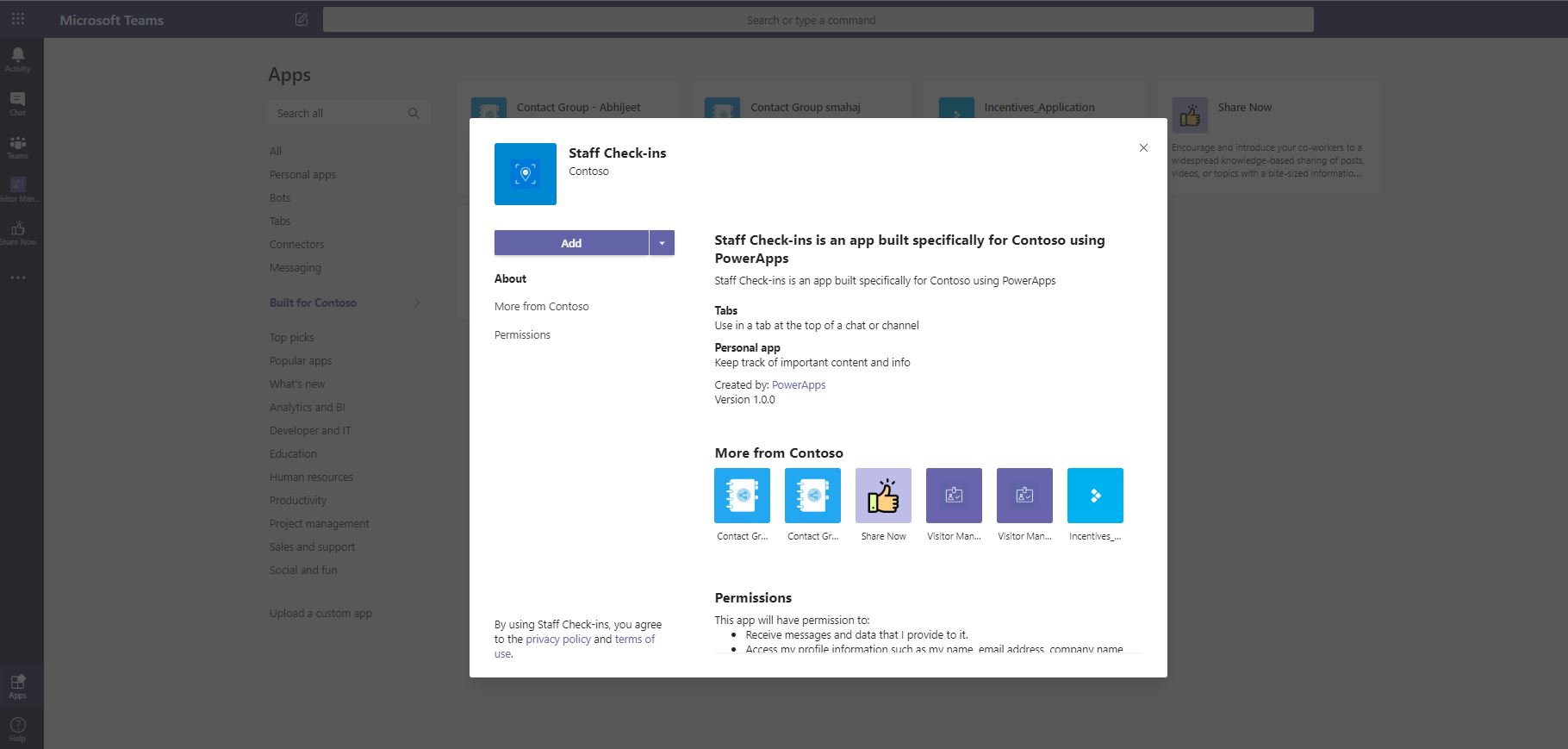Select the All apps category

point(276,151)
